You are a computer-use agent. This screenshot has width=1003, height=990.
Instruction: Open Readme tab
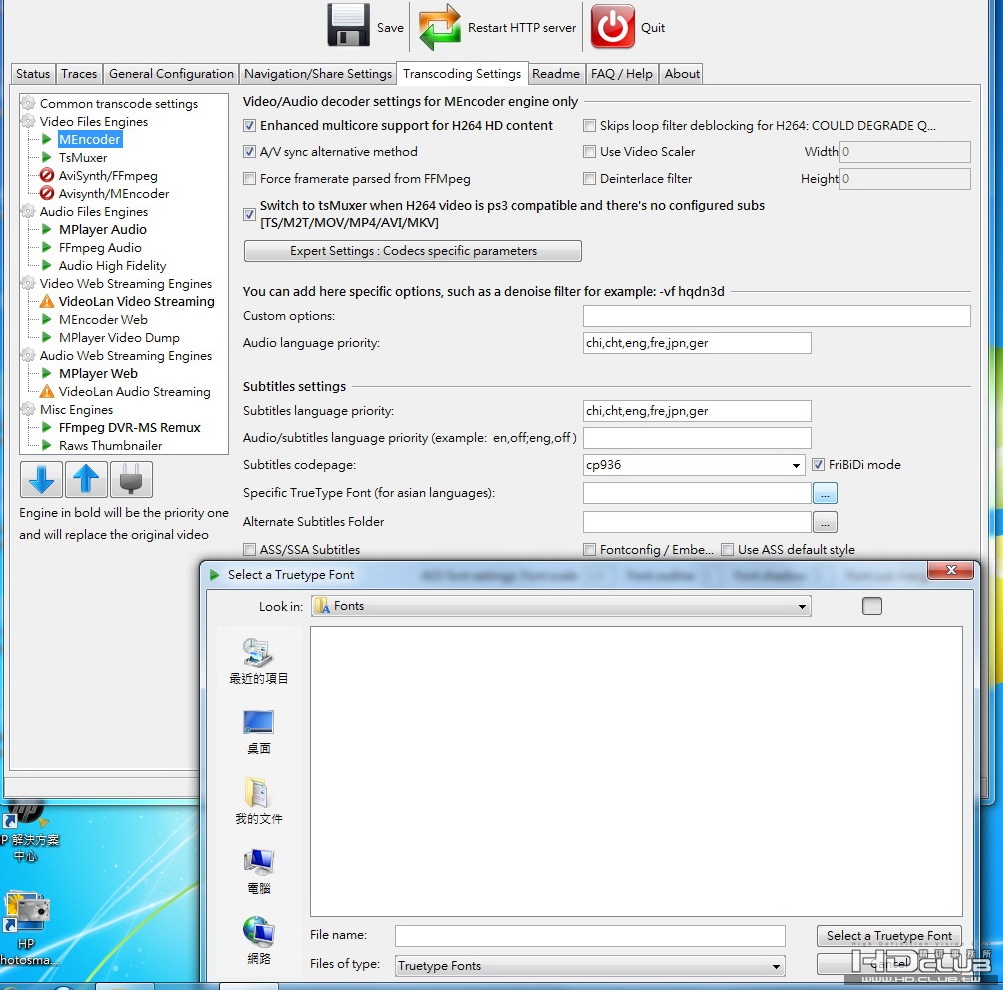click(556, 74)
